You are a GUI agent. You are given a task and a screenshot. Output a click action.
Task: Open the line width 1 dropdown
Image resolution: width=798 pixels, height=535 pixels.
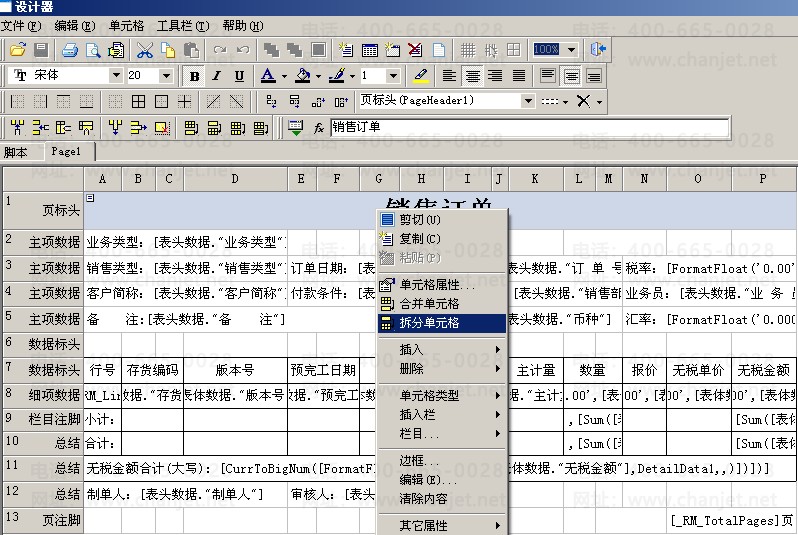coord(393,76)
